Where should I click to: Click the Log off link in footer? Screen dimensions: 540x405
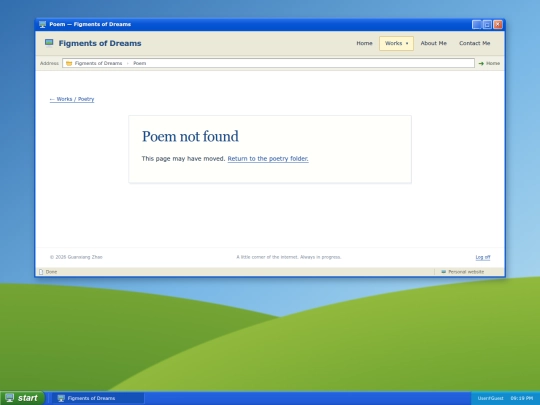pos(483,257)
